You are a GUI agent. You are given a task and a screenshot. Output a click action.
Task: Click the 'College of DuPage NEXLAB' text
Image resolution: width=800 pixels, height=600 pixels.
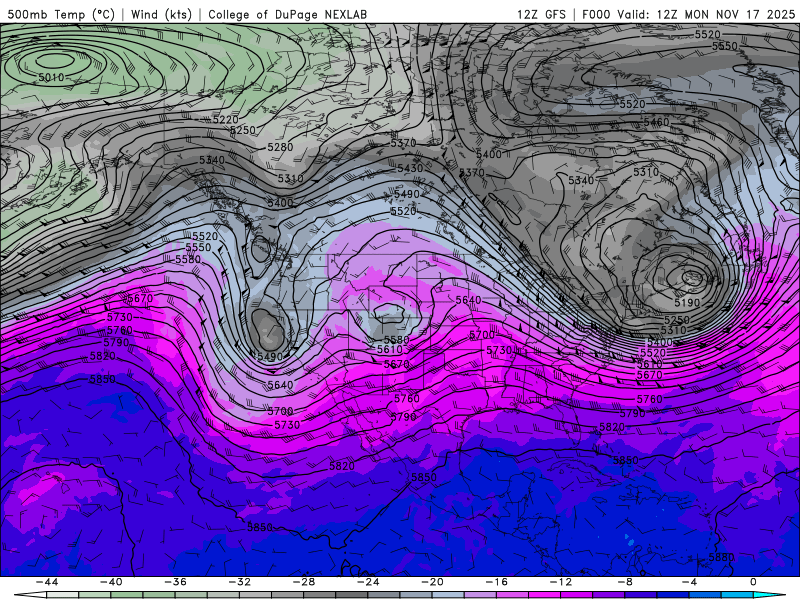coord(287,14)
